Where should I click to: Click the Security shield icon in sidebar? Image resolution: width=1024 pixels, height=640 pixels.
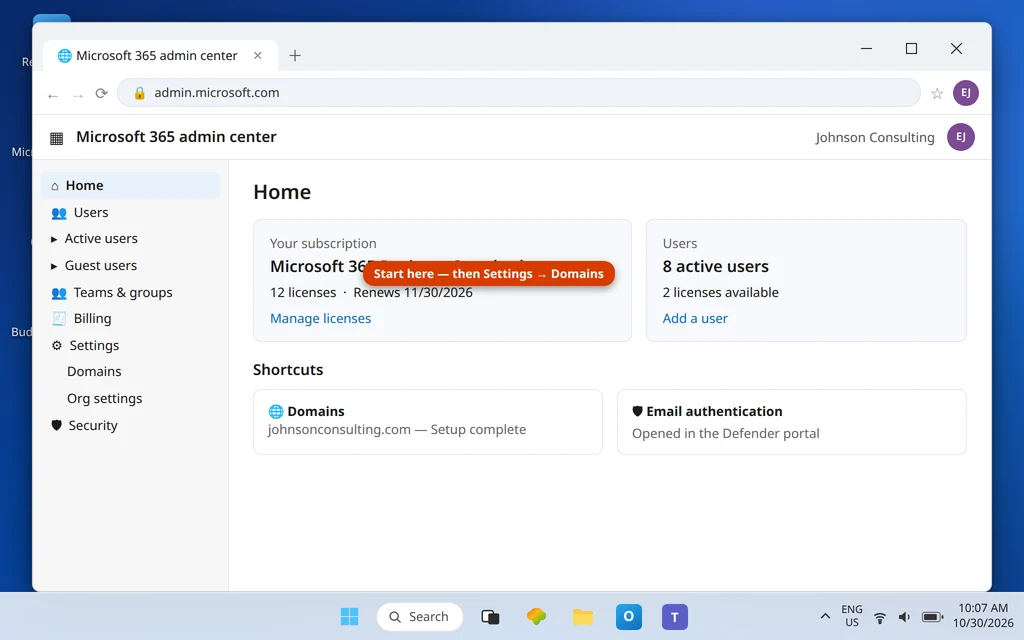pyautogui.click(x=56, y=426)
